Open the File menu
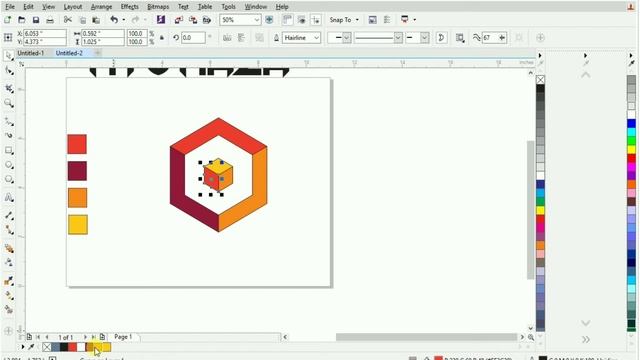The image size is (640, 360). (x=10, y=7)
